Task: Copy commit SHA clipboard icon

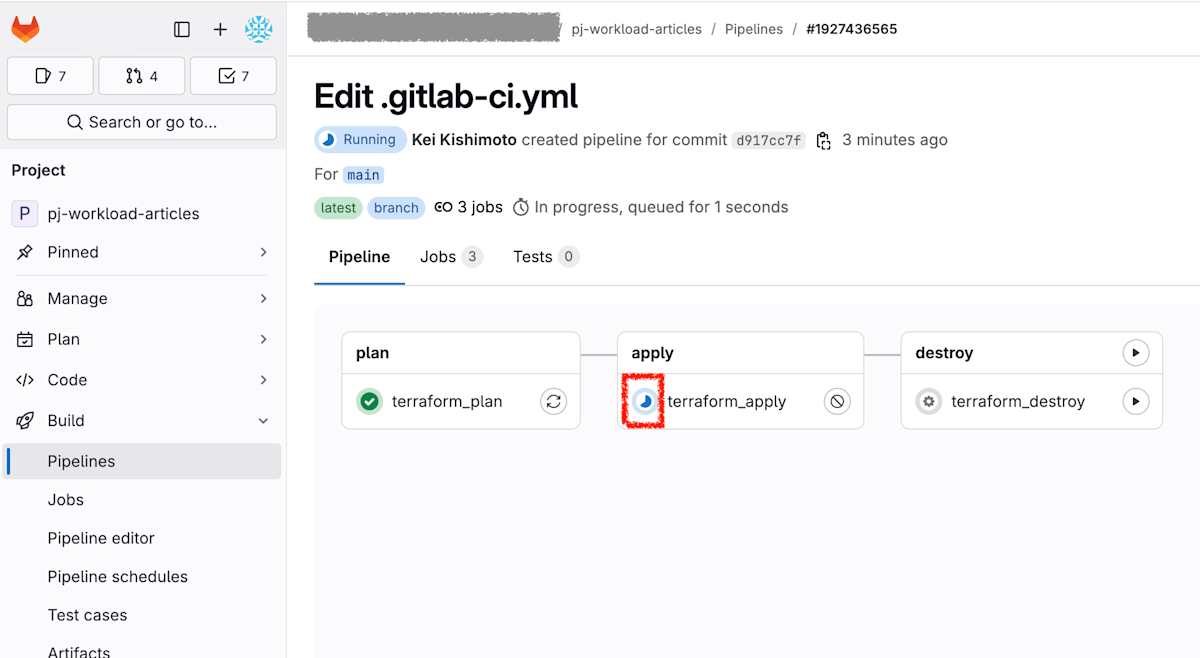Action: [824, 141]
